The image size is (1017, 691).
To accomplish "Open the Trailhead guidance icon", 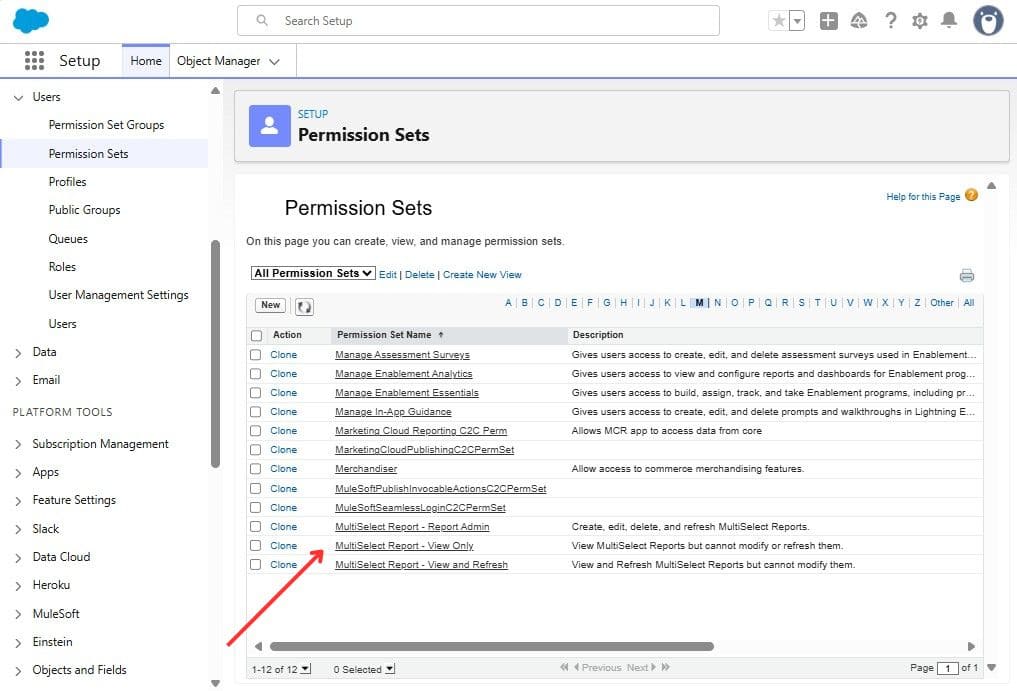I will point(859,20).
